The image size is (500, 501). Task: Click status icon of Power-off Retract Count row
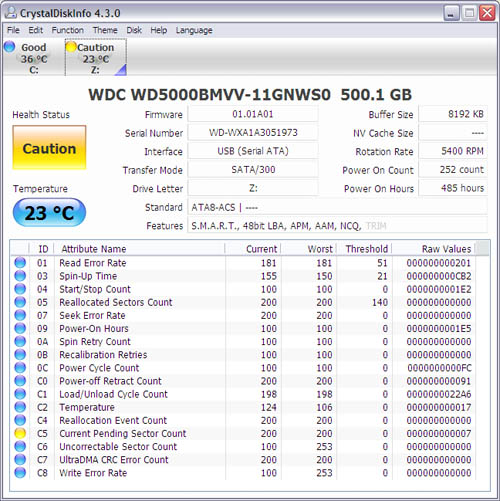[20, 381]
